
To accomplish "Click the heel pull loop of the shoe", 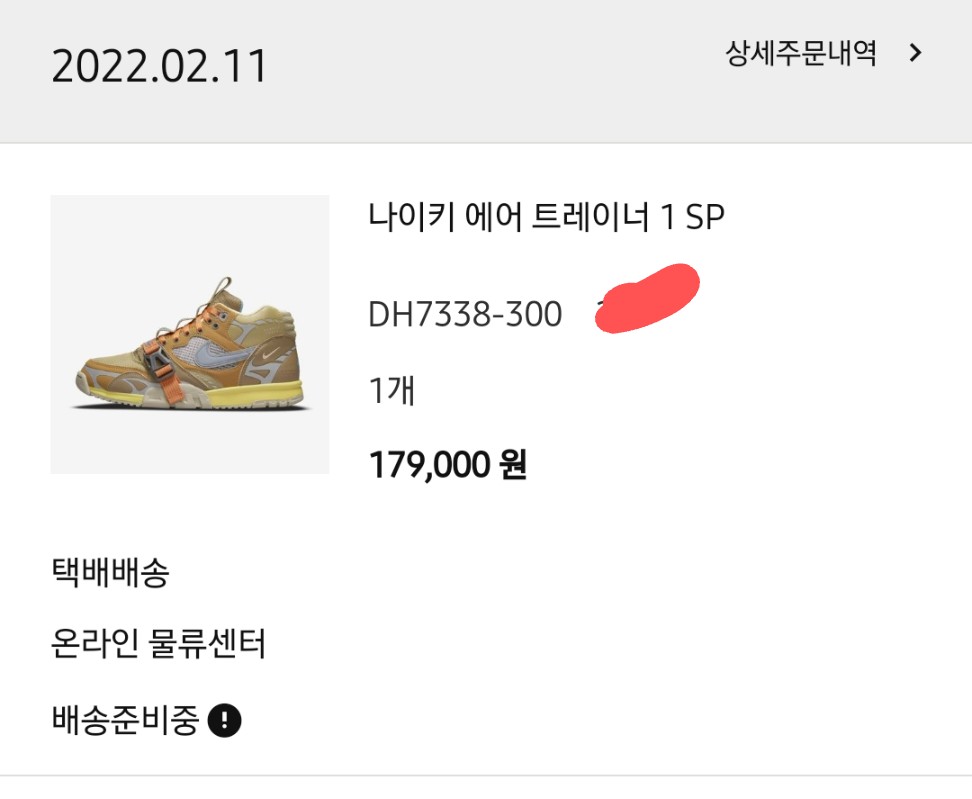I will [x=224, y=286].
